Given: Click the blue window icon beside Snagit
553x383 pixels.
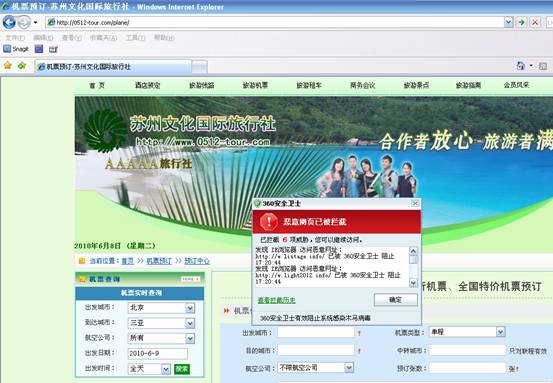Looking at the screenshot, I should click(x=39, y=49).
